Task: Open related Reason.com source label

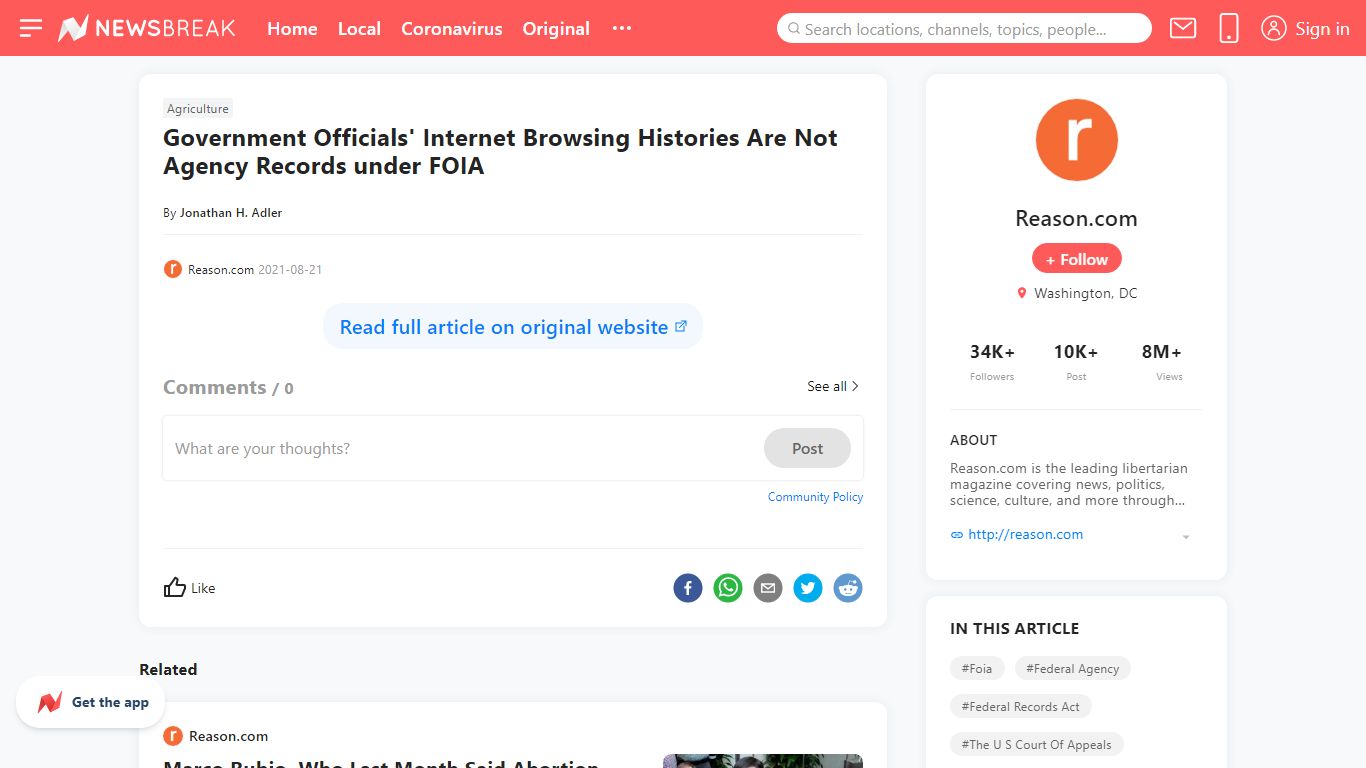Action: [x=228, y=736]
